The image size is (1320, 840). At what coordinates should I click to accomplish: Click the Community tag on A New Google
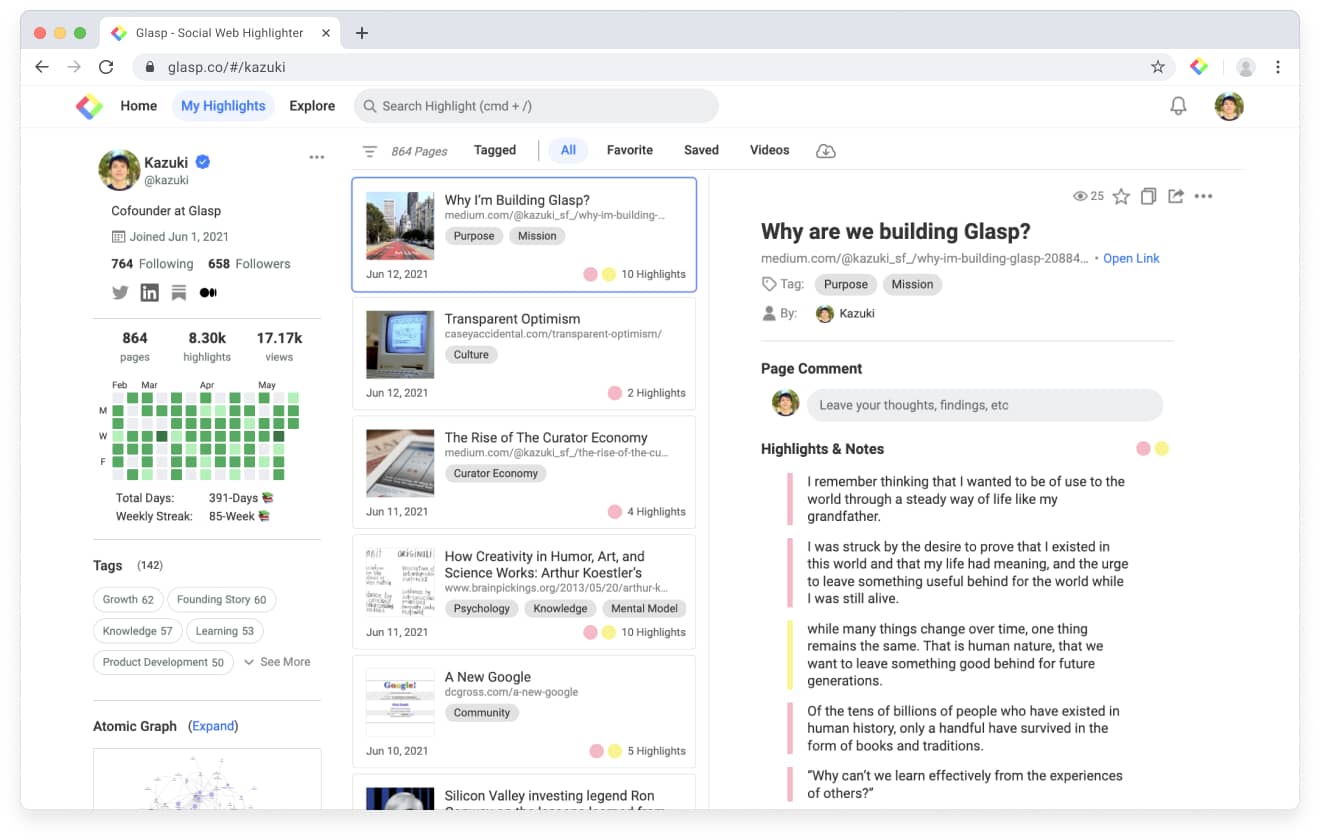coord(482,713)
